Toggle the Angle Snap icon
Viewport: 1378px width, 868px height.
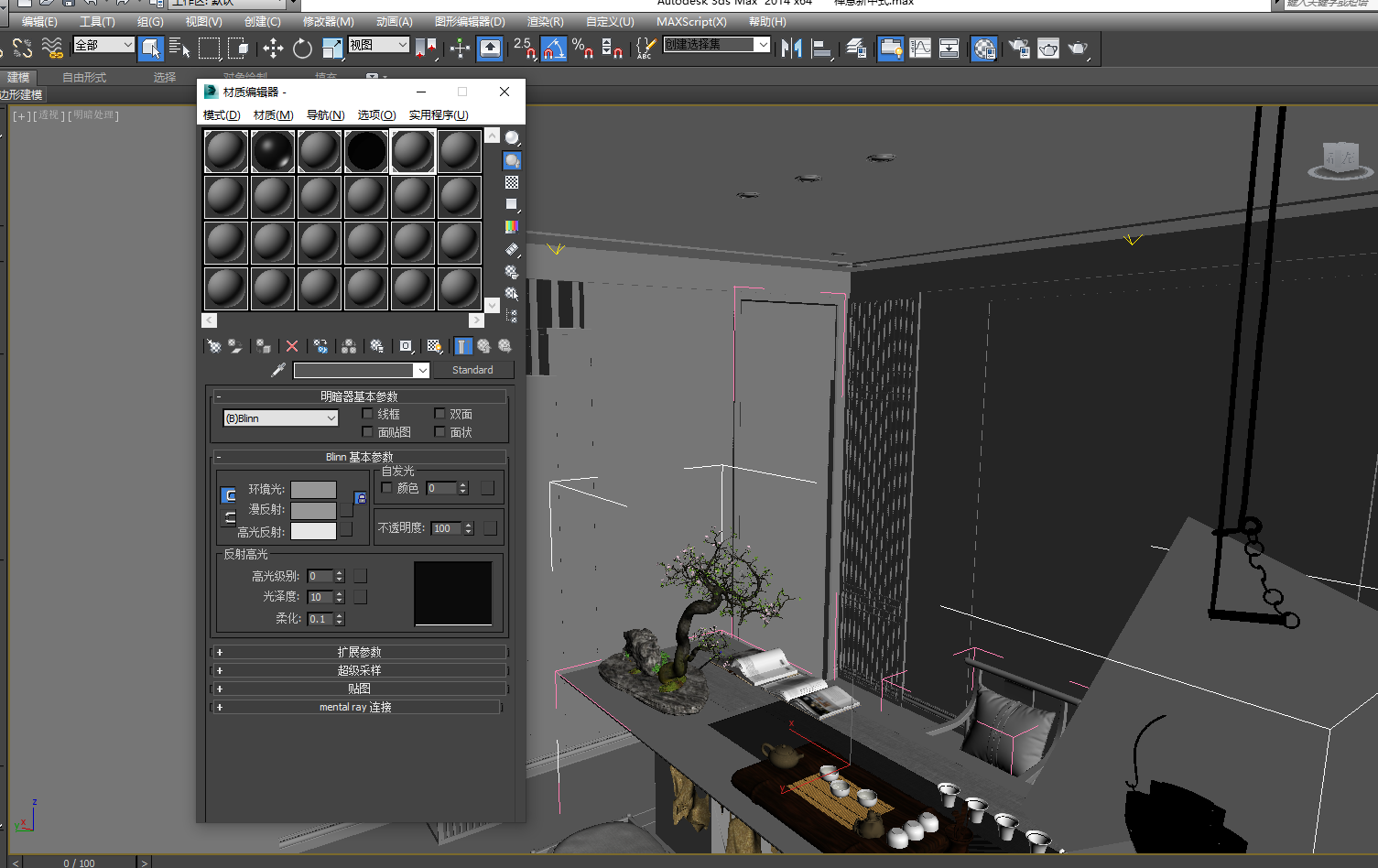pyautogui.click(x=553, y=49)
